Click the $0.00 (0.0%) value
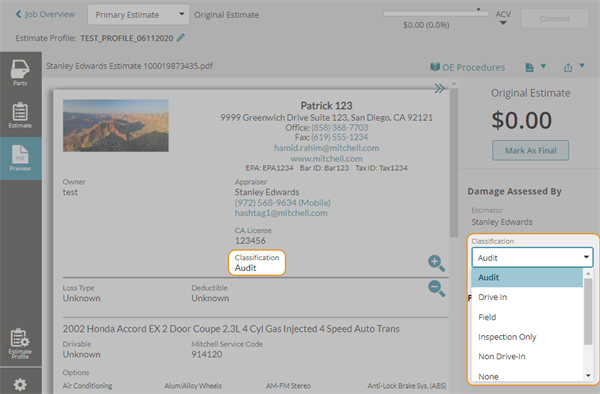Screen dimensions: 600x394 pos(426,25)
